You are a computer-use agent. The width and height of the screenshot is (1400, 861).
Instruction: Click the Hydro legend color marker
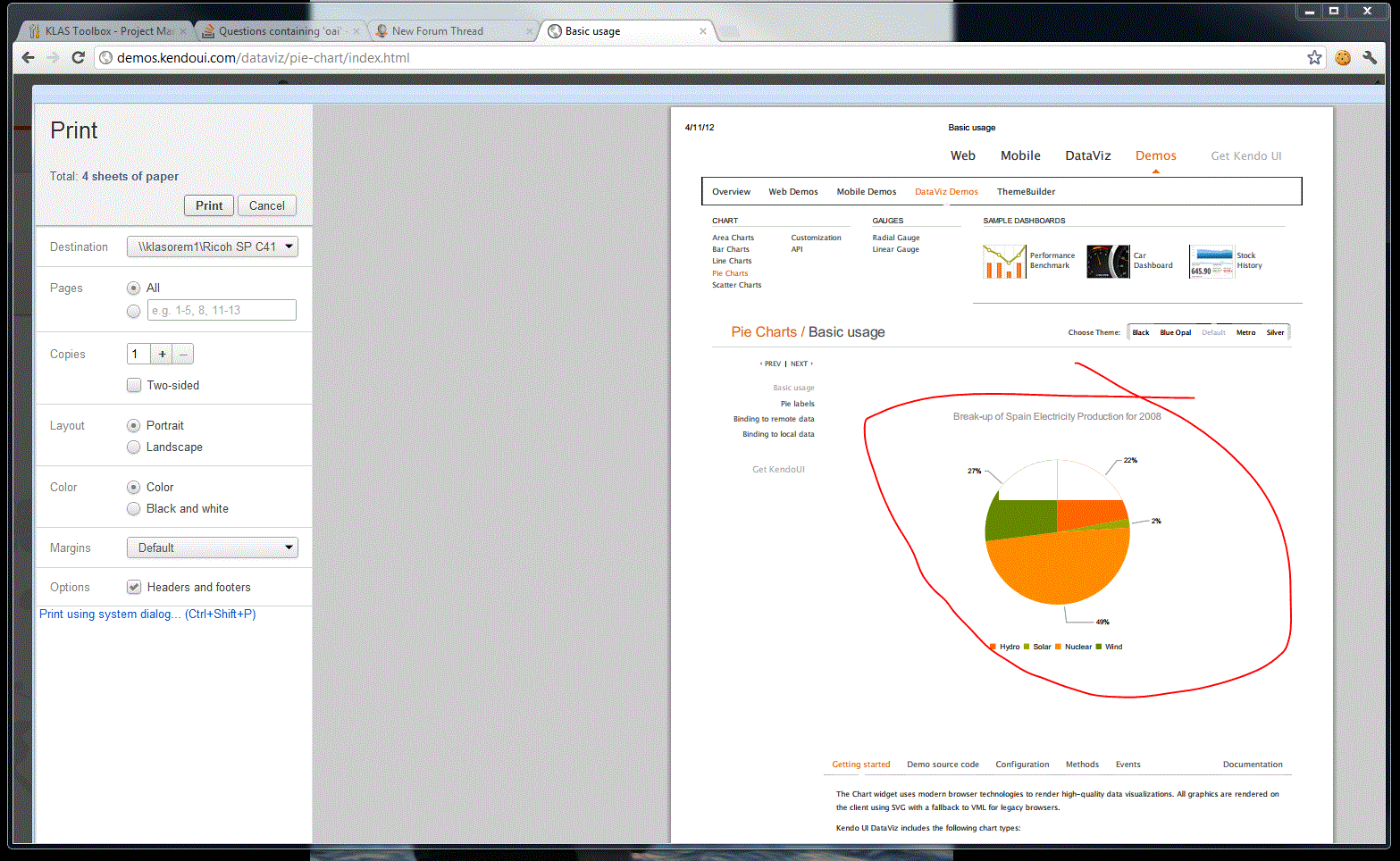click(x=993, y=647)
